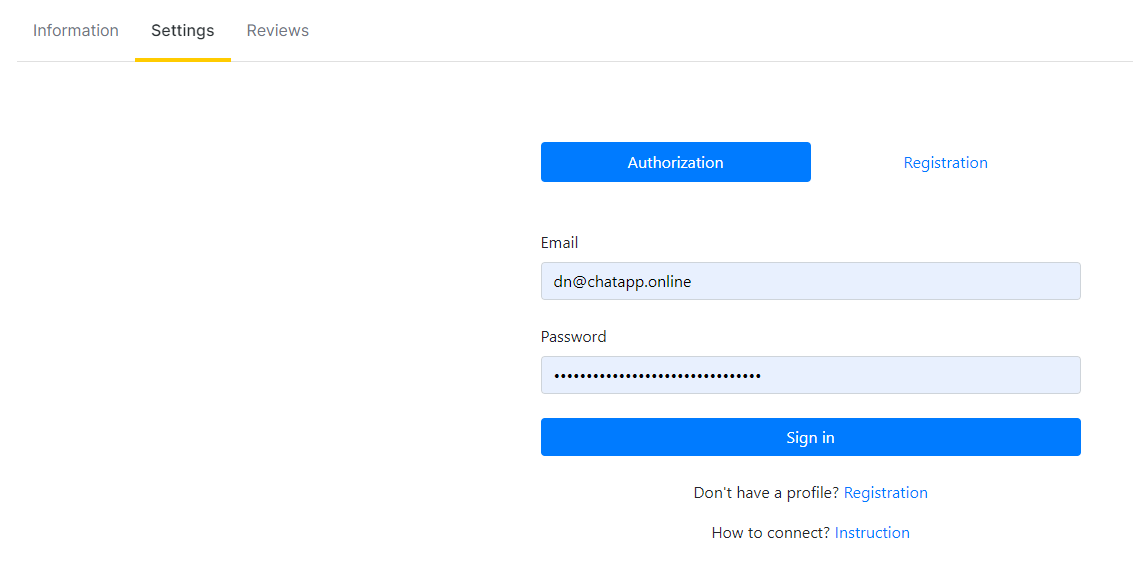The width and height of the screenshot is (1133, 568).
Task: Focus the Email input field
Action: click(811, 281)
